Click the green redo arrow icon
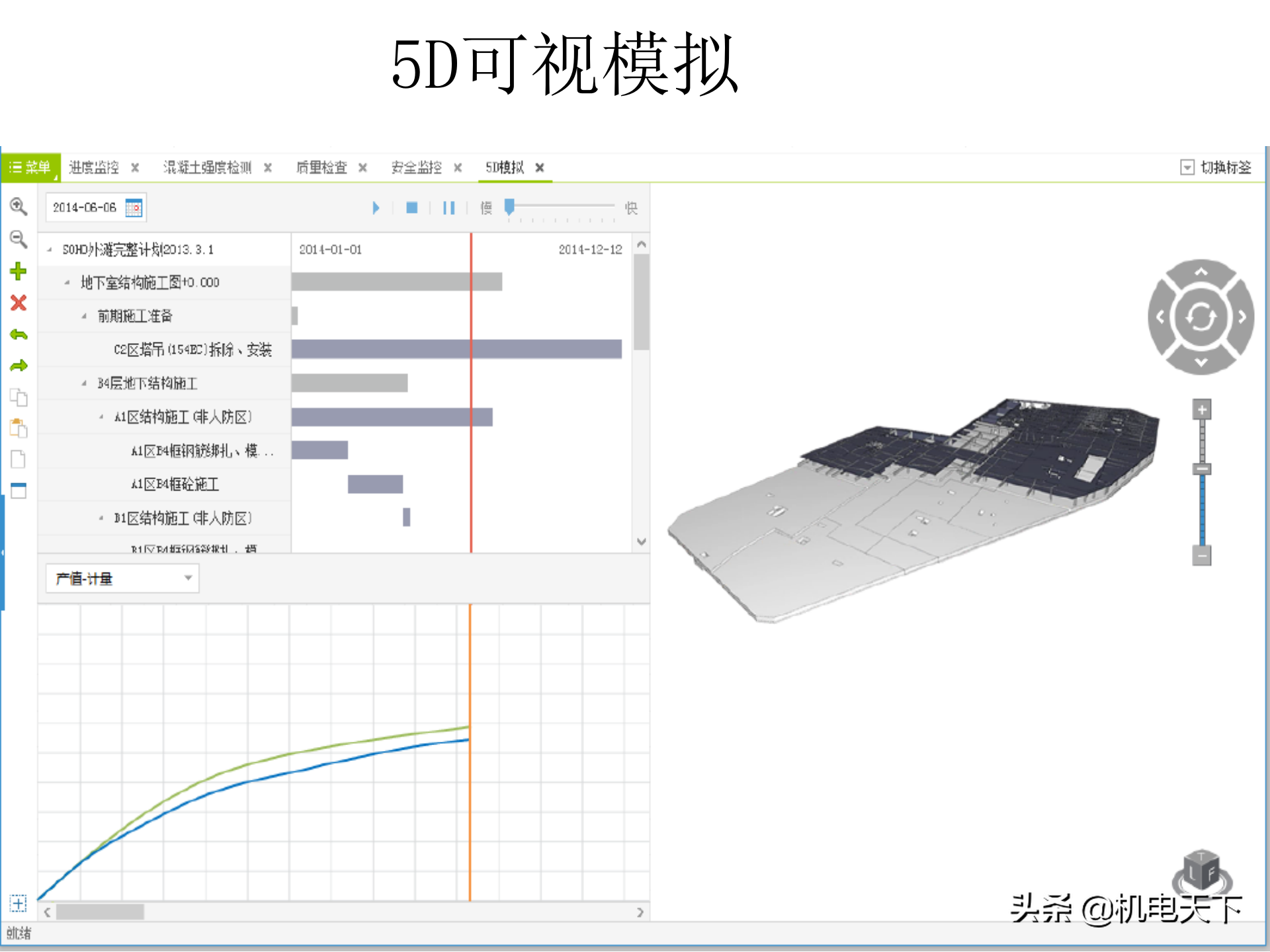This screenshot has height=952, width=1270. pos(18,366)
